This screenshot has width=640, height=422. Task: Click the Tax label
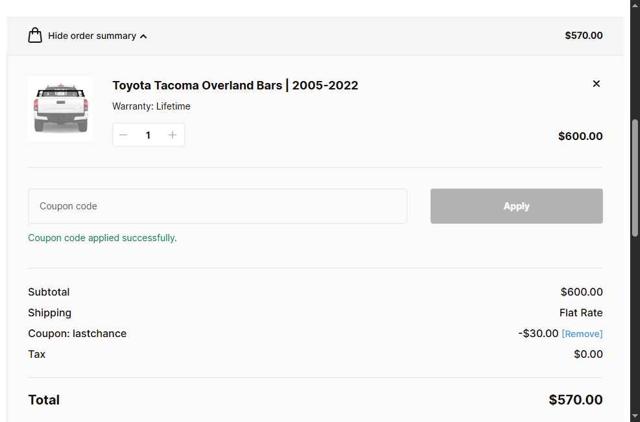tap(36, 354)
